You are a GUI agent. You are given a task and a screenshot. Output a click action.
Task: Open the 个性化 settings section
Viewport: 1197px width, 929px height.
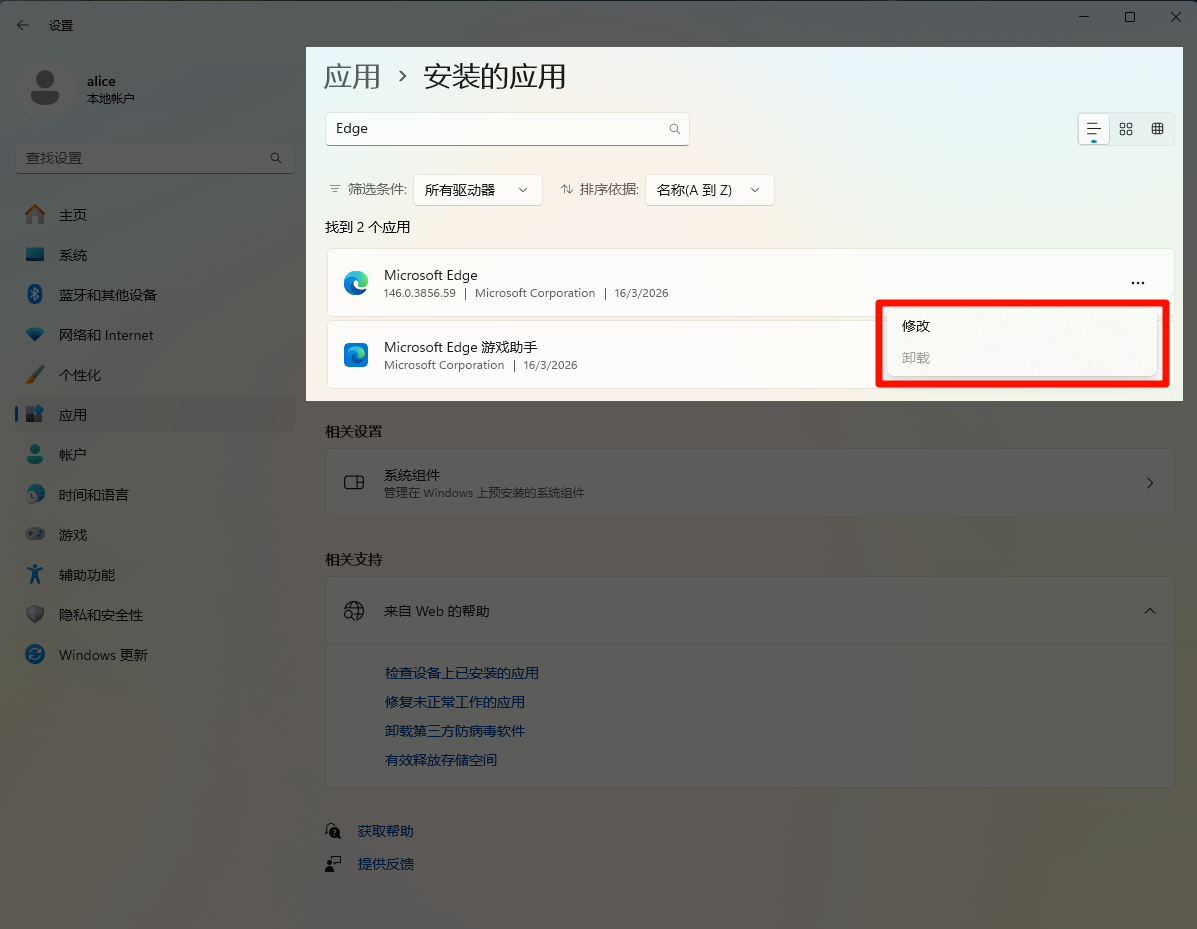tap(155, 375)
